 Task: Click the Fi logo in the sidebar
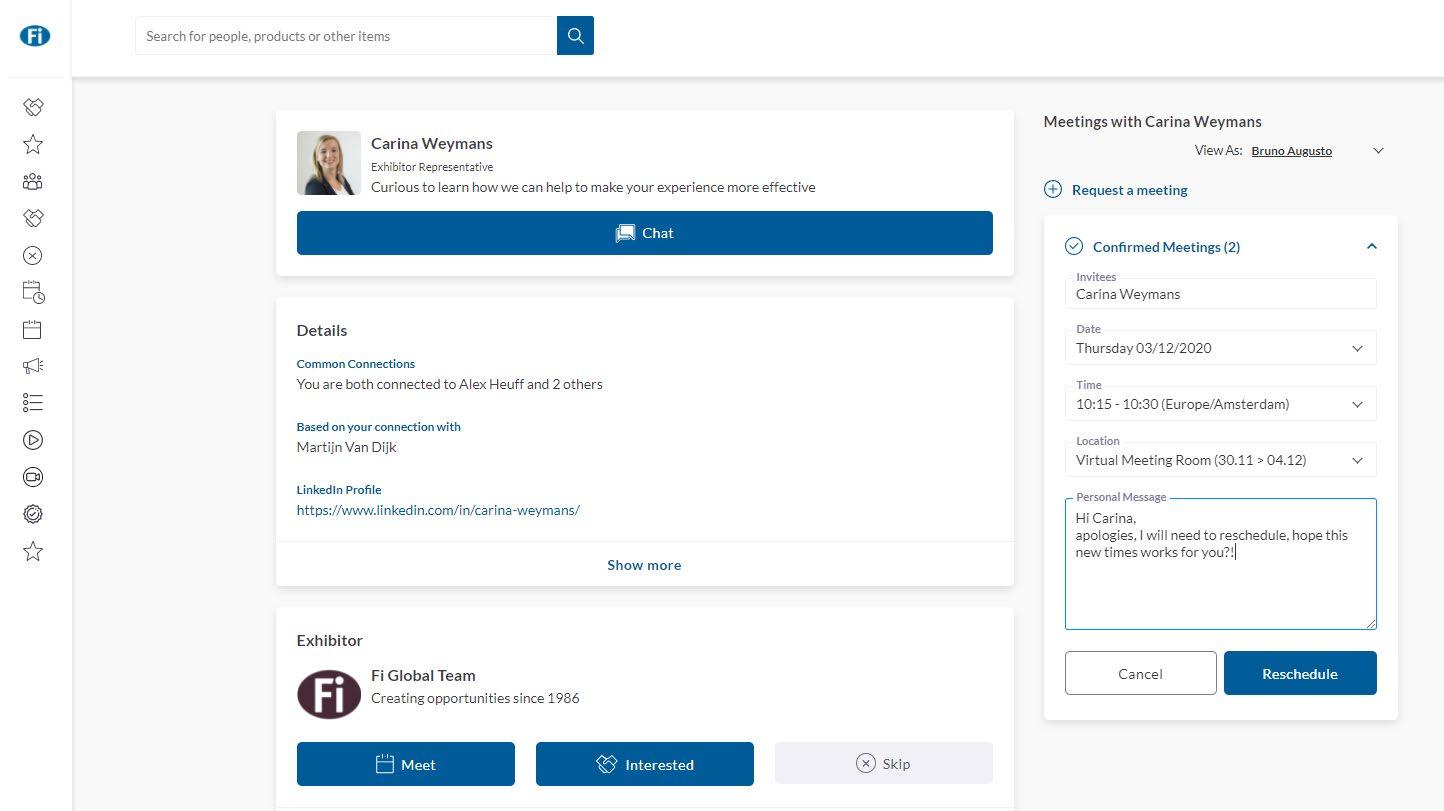[35, 36]
